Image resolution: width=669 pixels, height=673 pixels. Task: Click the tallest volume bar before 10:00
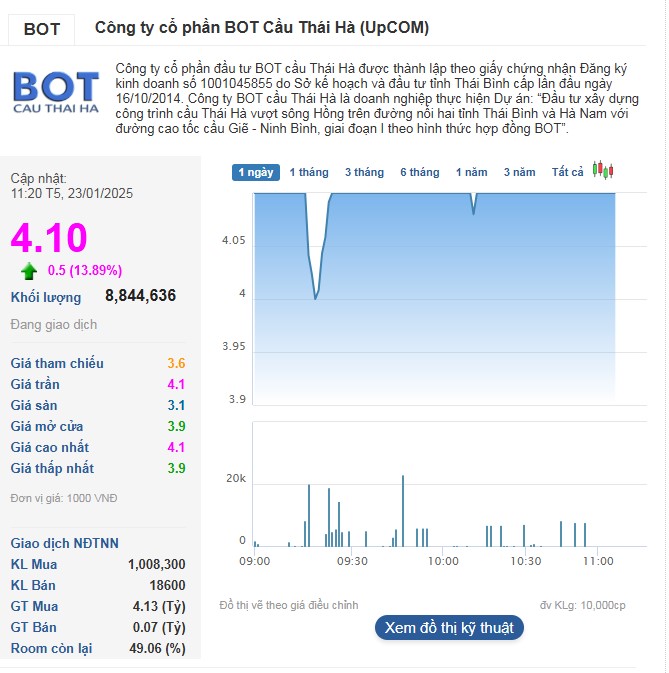[x=403, y=510]
